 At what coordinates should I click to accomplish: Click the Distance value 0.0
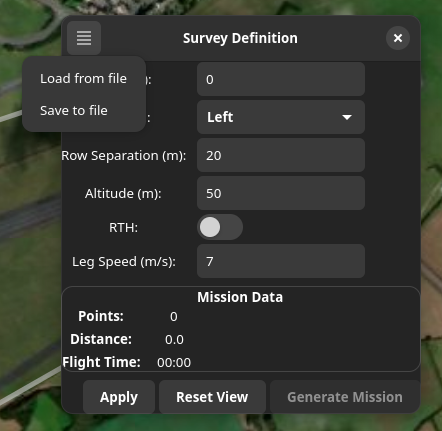point(174,340)
